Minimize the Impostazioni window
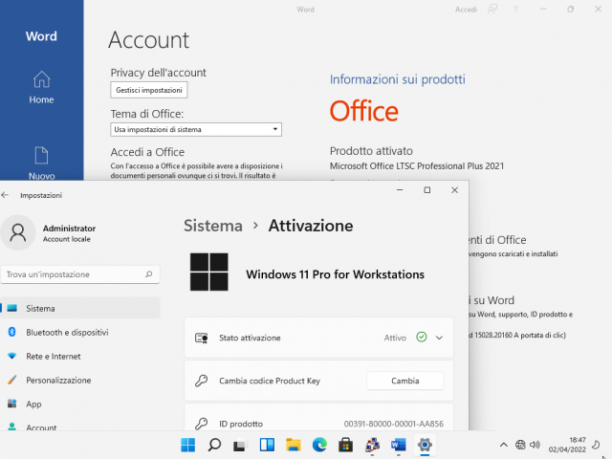Viewport: 612px width, 459px height. click(x=400, y=190)
